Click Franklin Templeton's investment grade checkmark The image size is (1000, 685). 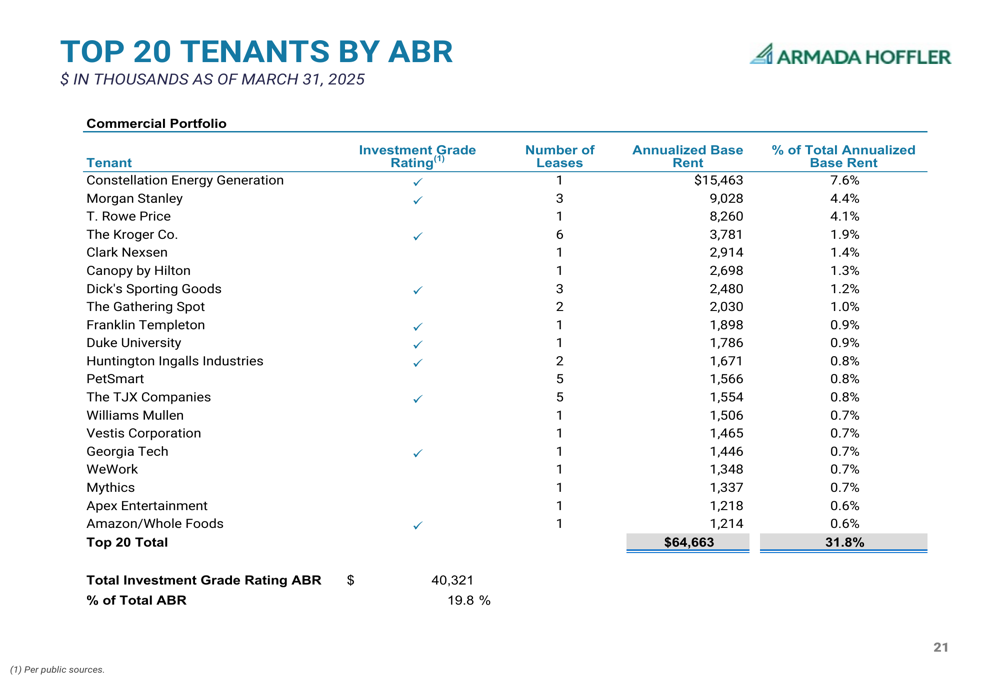point(418,327)
